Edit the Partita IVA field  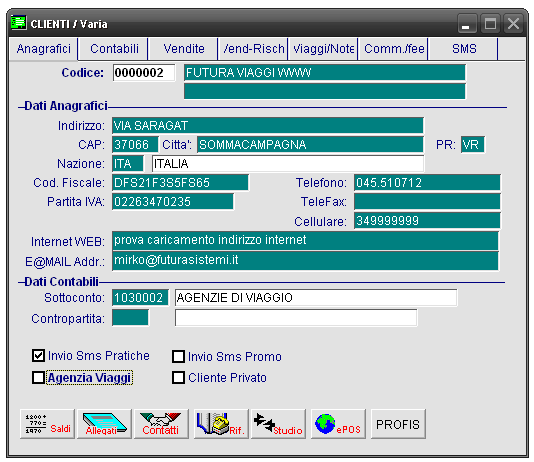tap(173, 202)
